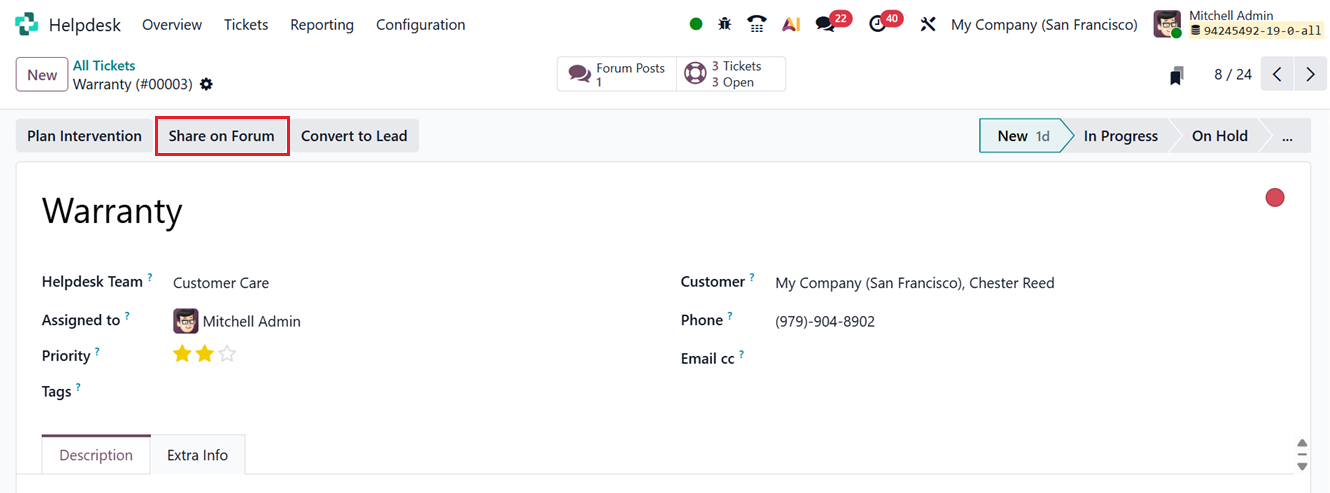Move ticket to In Progress stage

1120,136
